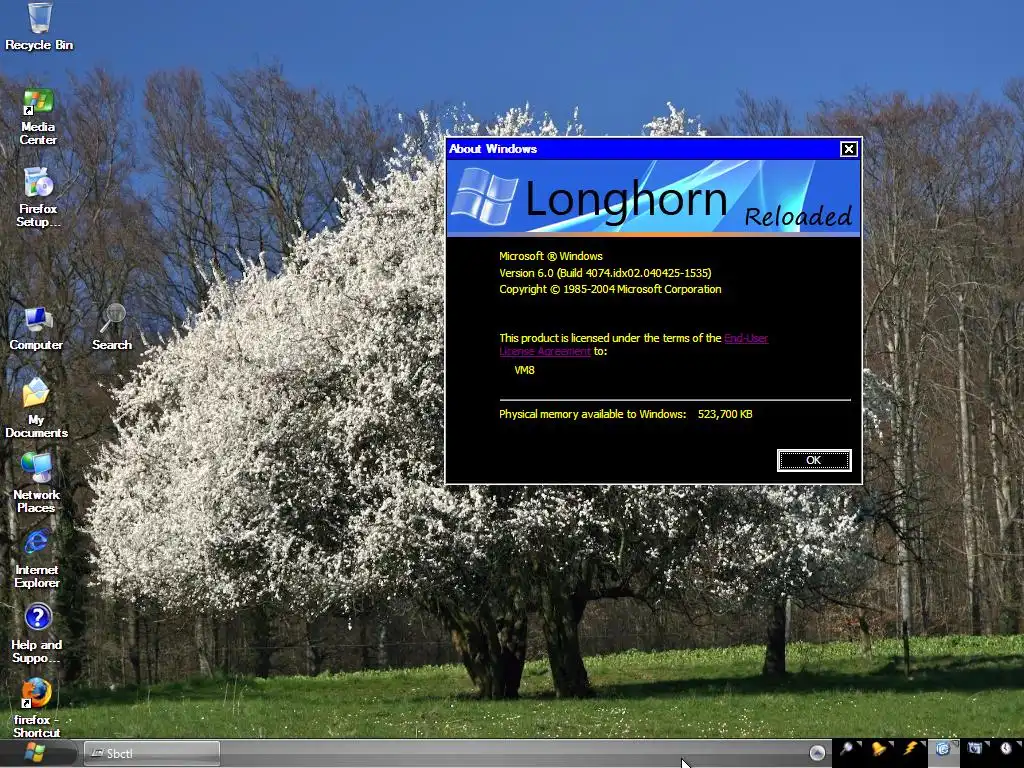The image size is (1024, 768).
Task: Click the bell notification tray tile
Action: pyautogui.click(x=880, y=750)
